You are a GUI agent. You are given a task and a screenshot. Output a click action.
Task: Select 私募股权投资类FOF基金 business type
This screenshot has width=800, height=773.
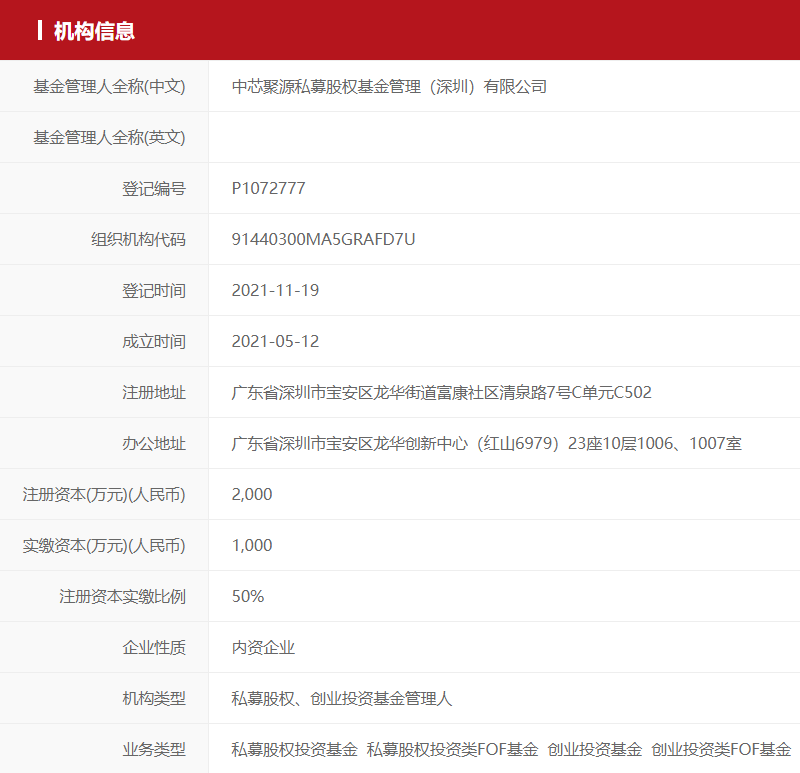(453, 750)
